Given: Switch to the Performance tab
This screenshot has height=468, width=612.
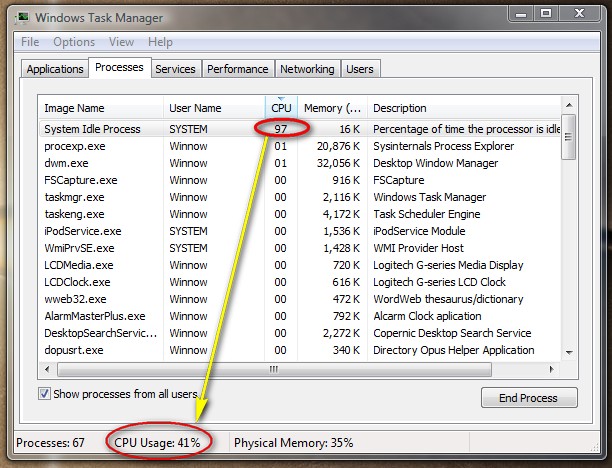Looking at the screenshot, I should pyautogui.click(x=238, y=69).
